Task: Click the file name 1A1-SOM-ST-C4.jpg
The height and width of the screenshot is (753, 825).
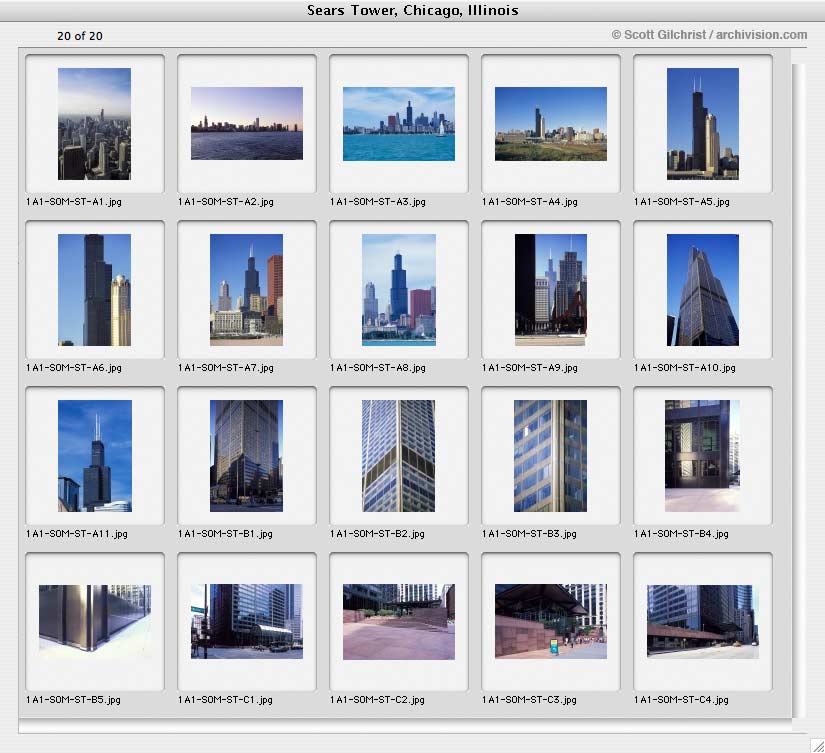Action: click(x=681, y=700)
